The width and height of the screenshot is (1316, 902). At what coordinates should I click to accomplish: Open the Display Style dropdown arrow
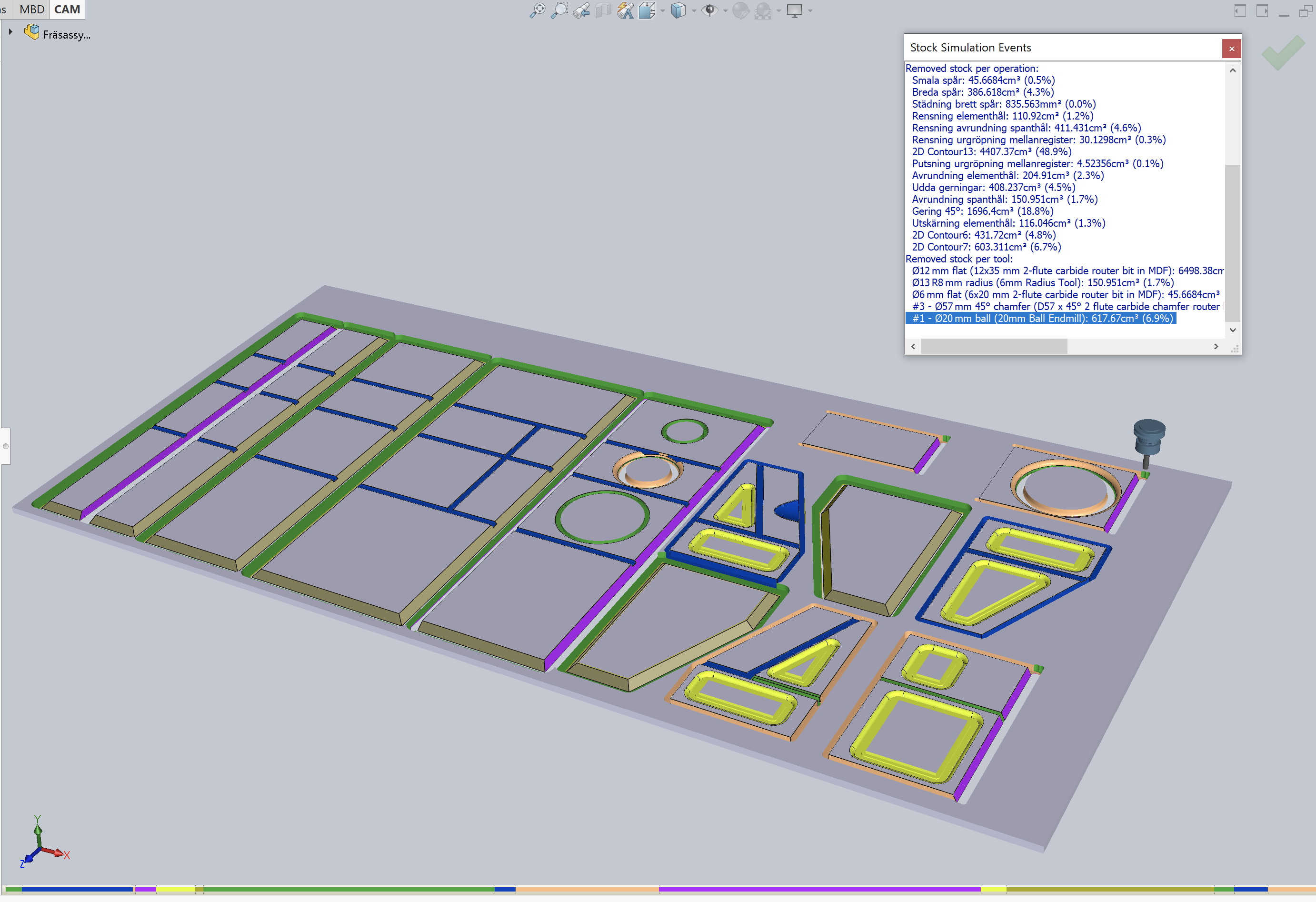(x=694, y=11)
